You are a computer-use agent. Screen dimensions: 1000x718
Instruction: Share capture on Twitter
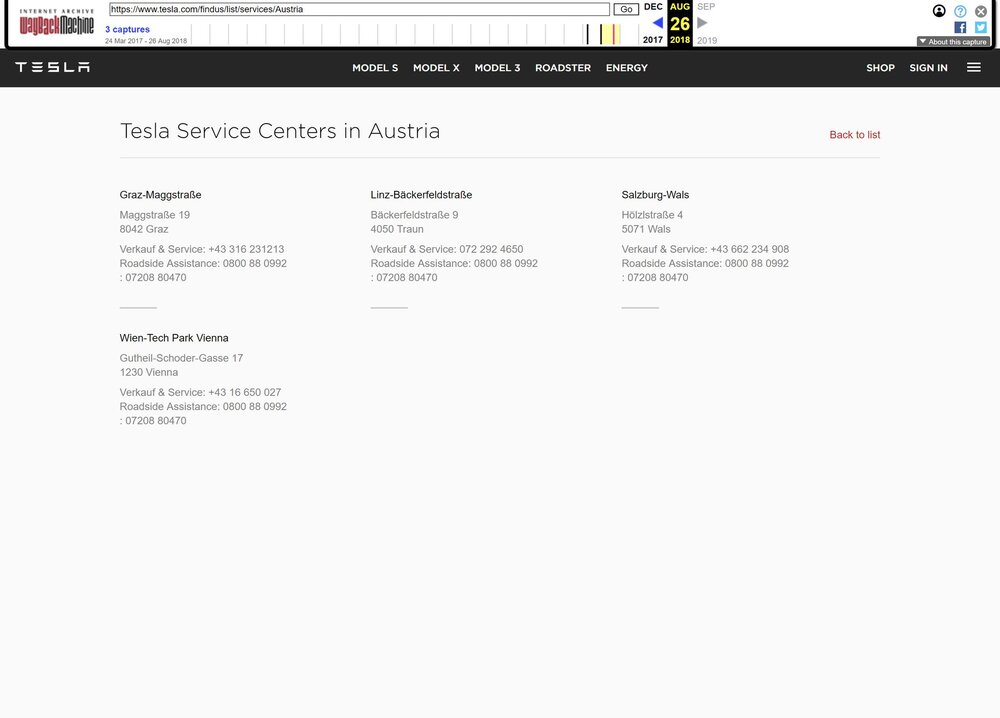pyautogui.click(x=981, y=27)
